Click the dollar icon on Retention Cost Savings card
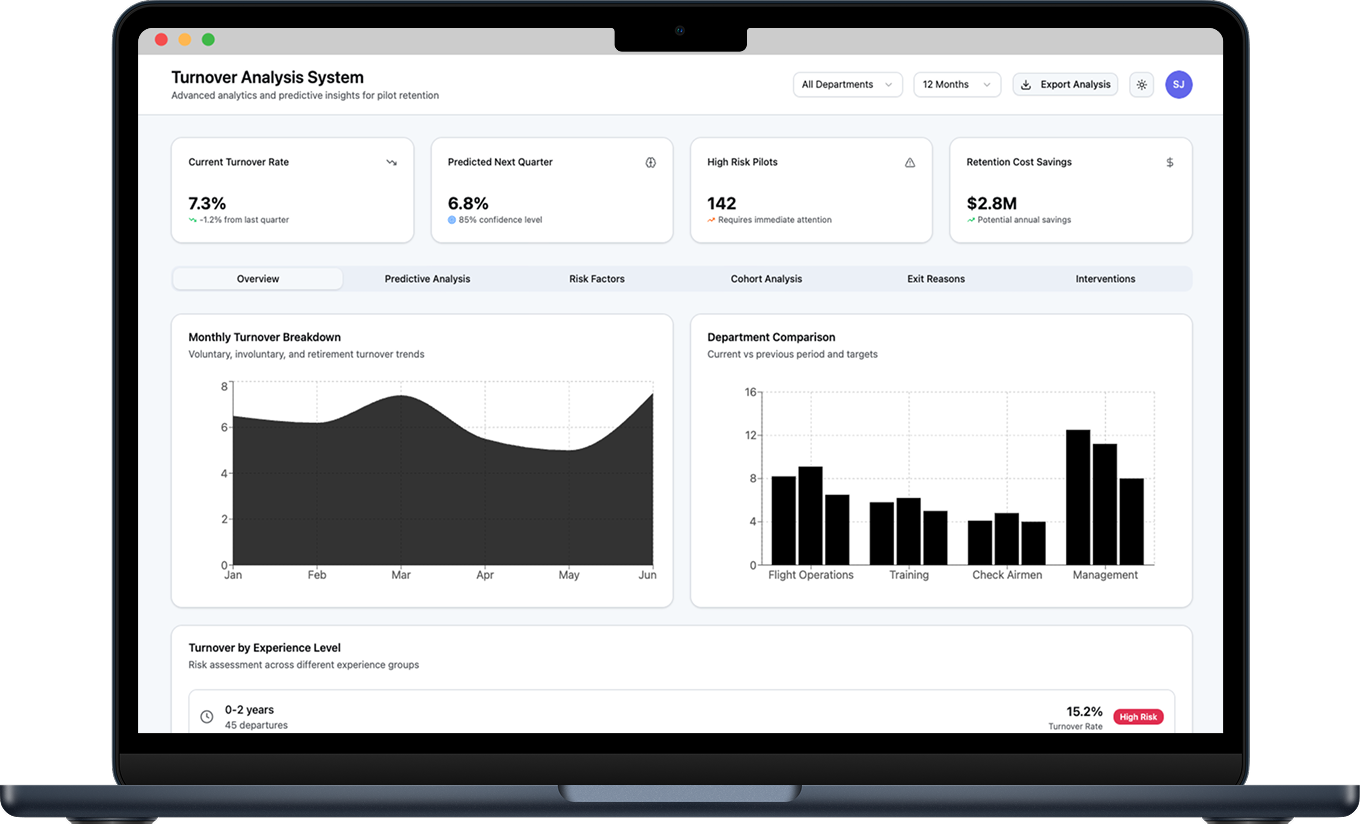The width and height of the screenshot is (1360, 824). (1170, 161)
